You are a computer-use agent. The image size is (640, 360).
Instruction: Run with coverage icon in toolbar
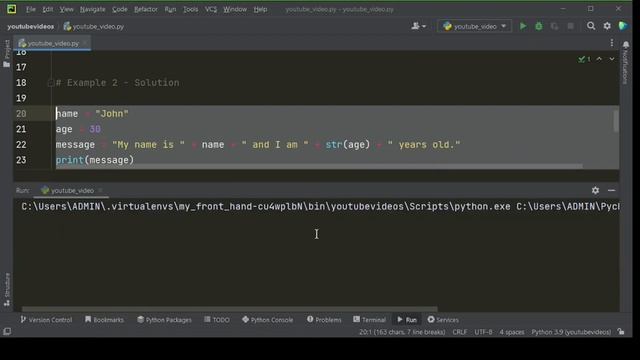pos(554,26)
